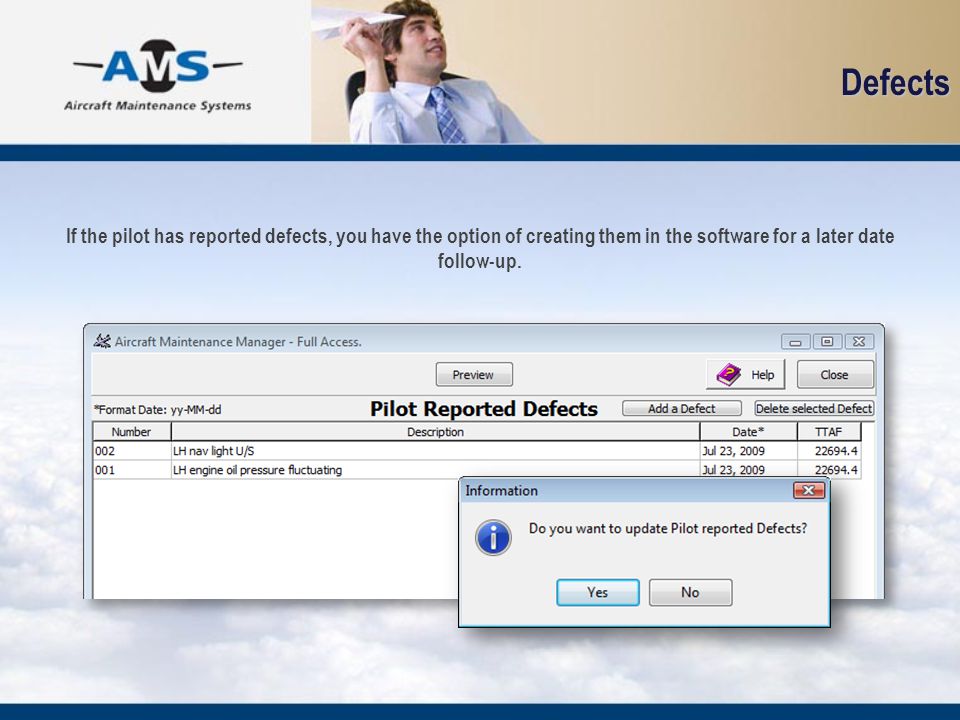The height and width of the screenshot is (720, 960).
Task: Click 'Do you want to update' message text
Action: [668, 528]
